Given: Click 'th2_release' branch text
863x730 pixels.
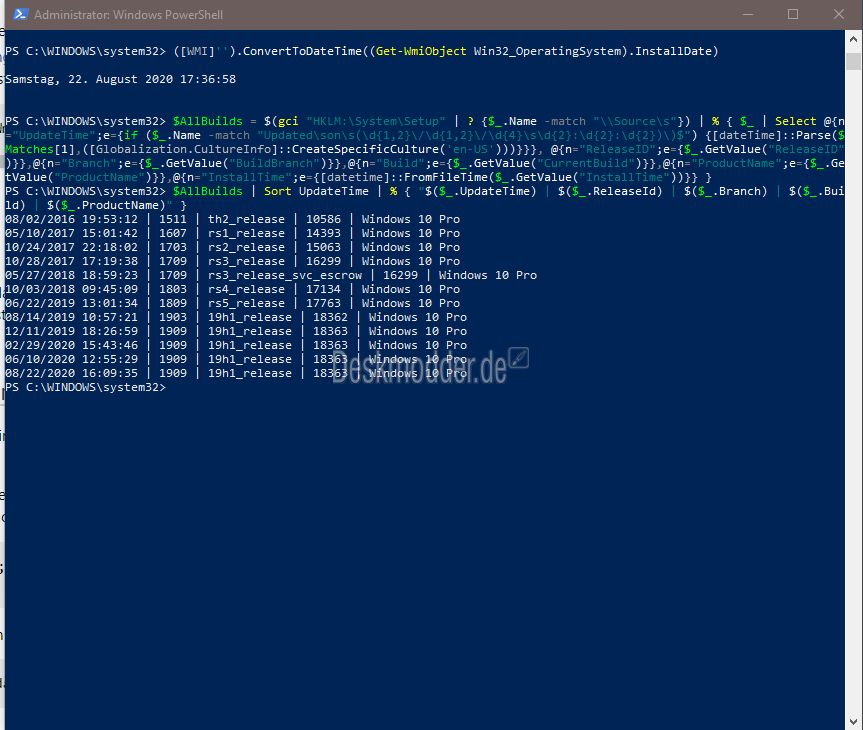Looking at the screenshot, I should click(x=246, y=219).
